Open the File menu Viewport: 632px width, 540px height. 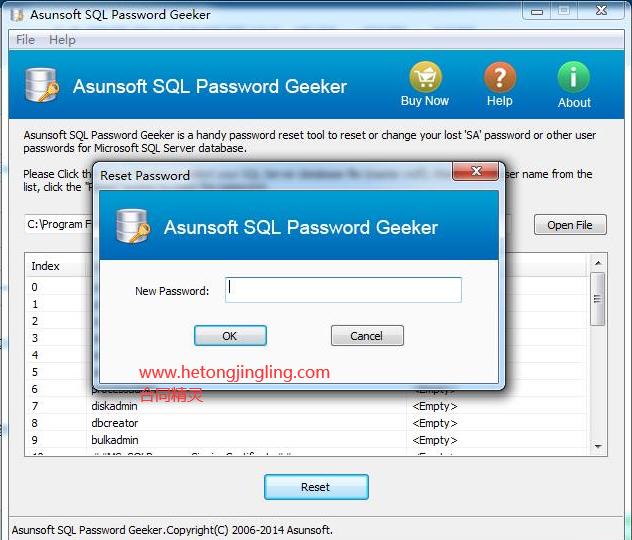[x=25, y=40]
